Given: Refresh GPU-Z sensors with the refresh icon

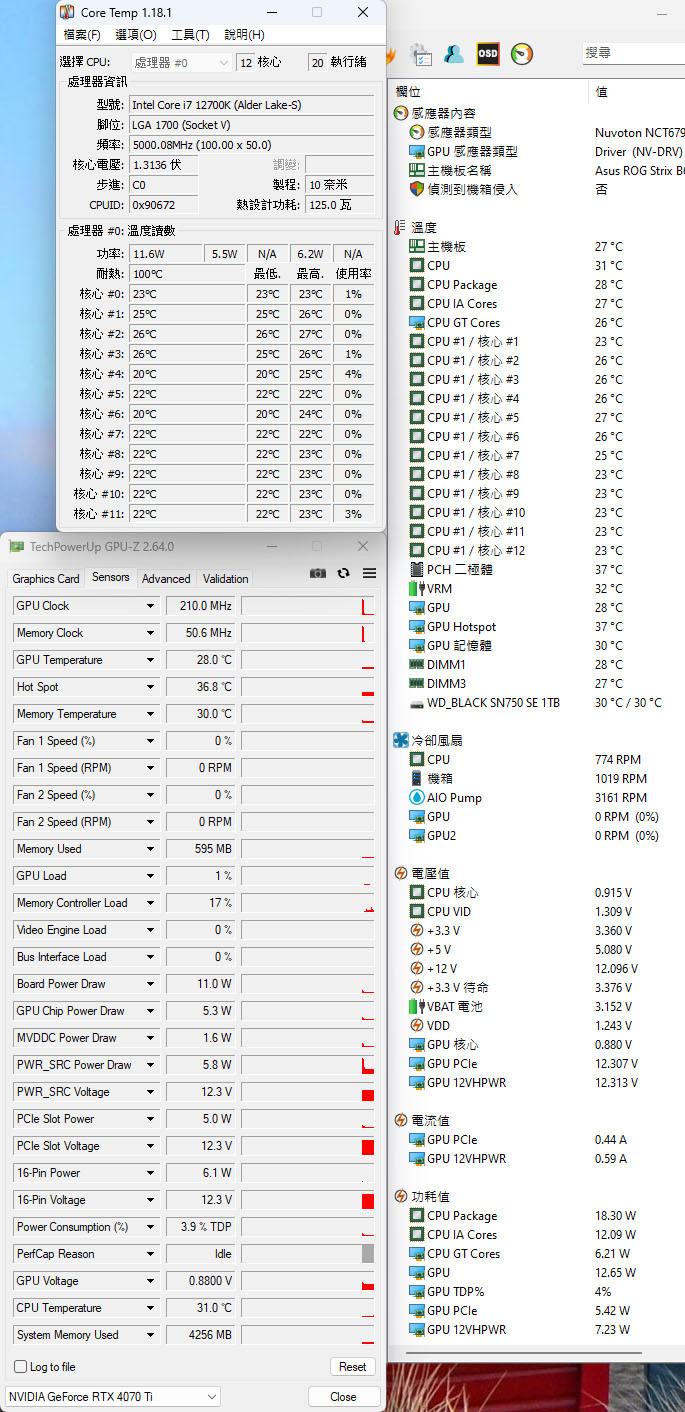Looking at the screenshot, I should [x=343, y=573].
